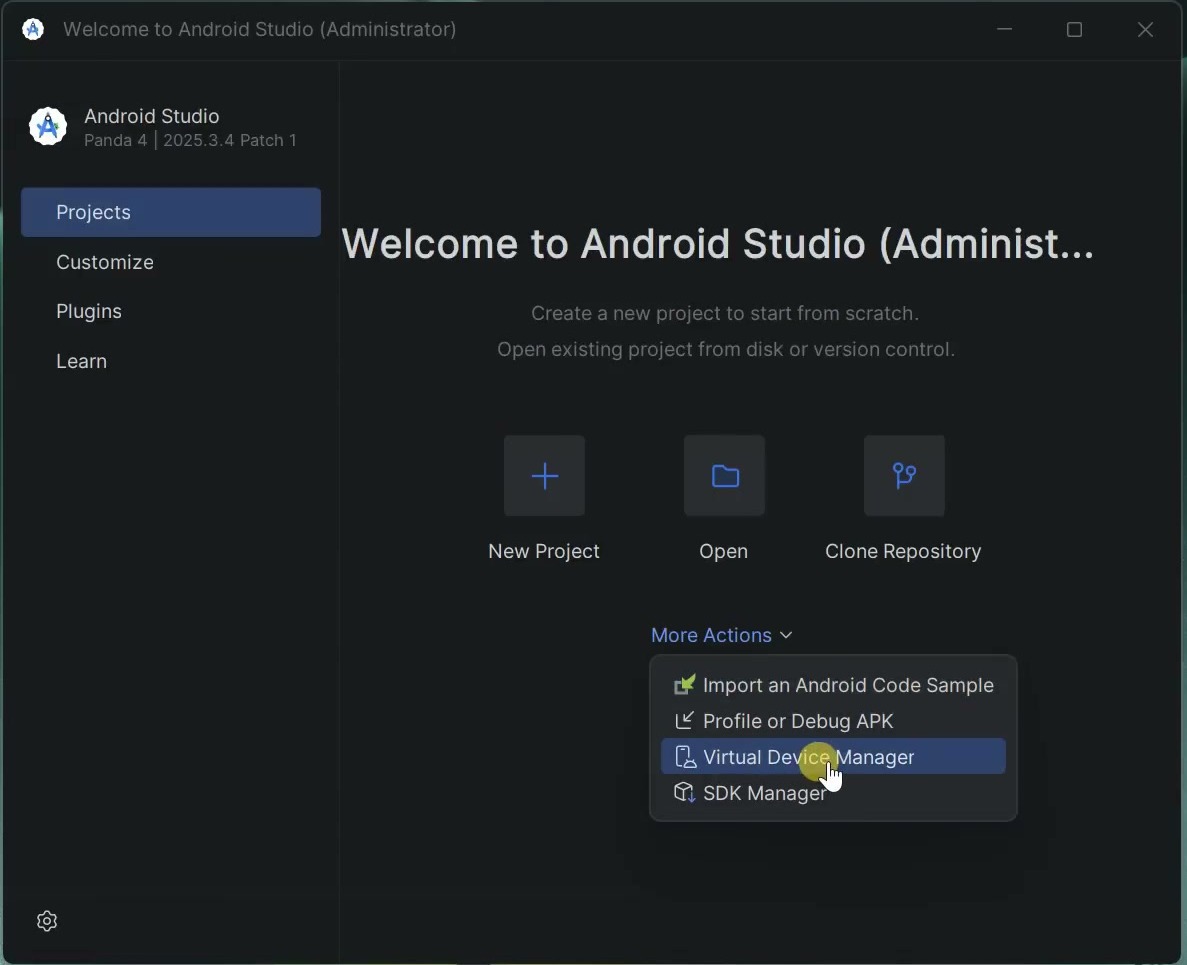Click the window title text
1187x965 pixels.
click(260, 30)
